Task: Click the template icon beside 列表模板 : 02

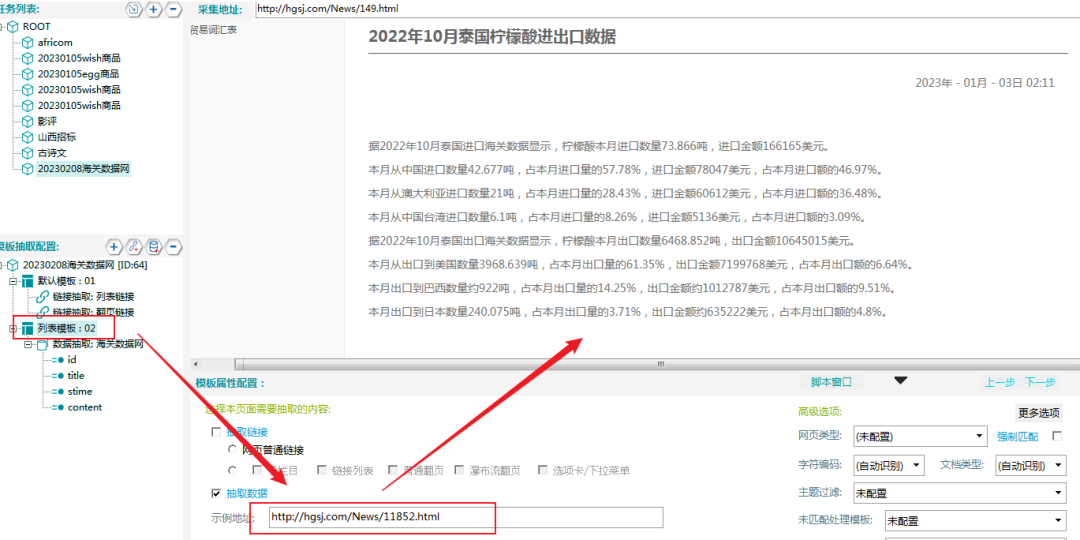Action: click(x=28, y=328)
